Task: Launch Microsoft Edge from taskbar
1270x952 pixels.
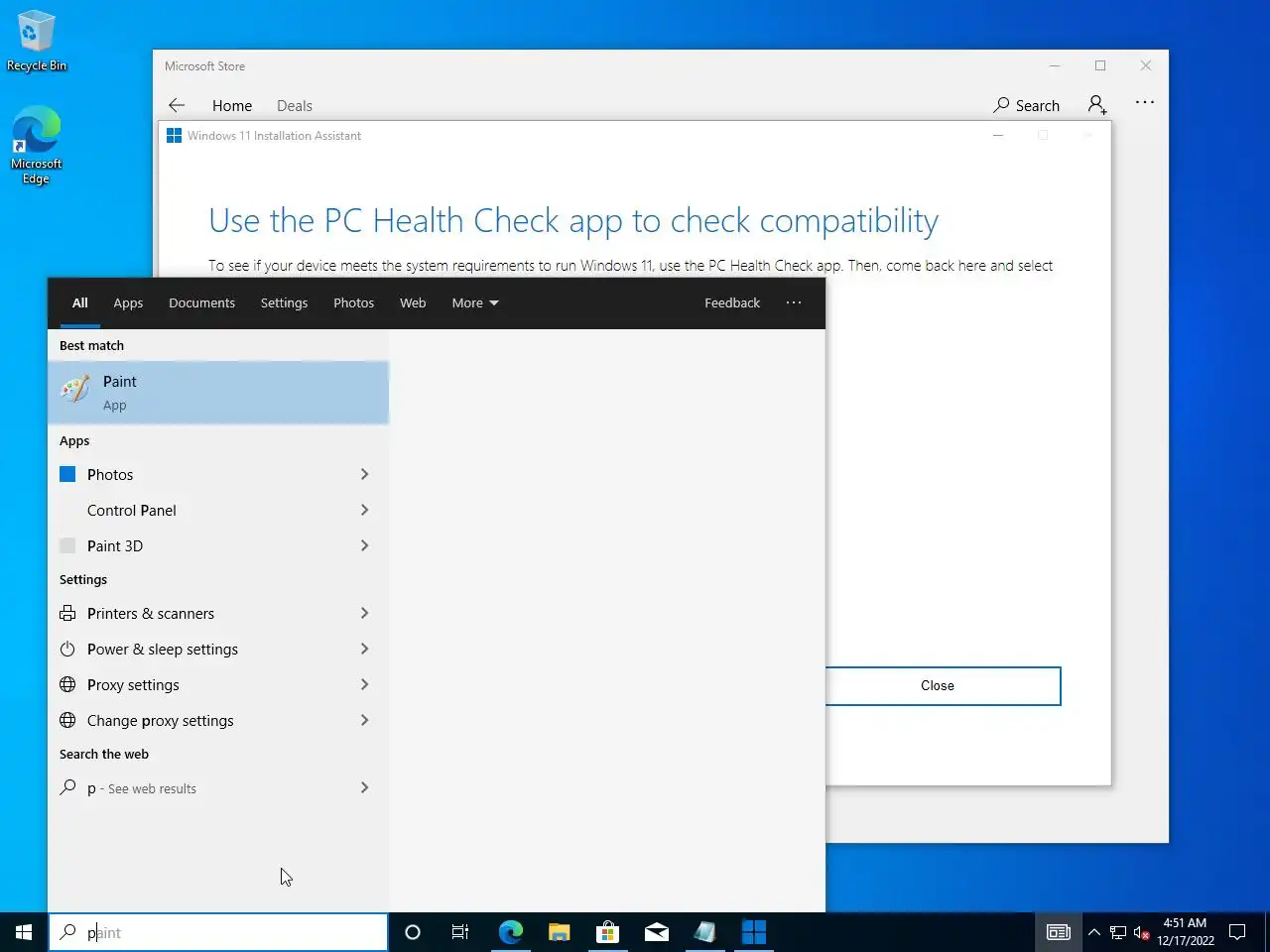Action: [x=510, y=932]
